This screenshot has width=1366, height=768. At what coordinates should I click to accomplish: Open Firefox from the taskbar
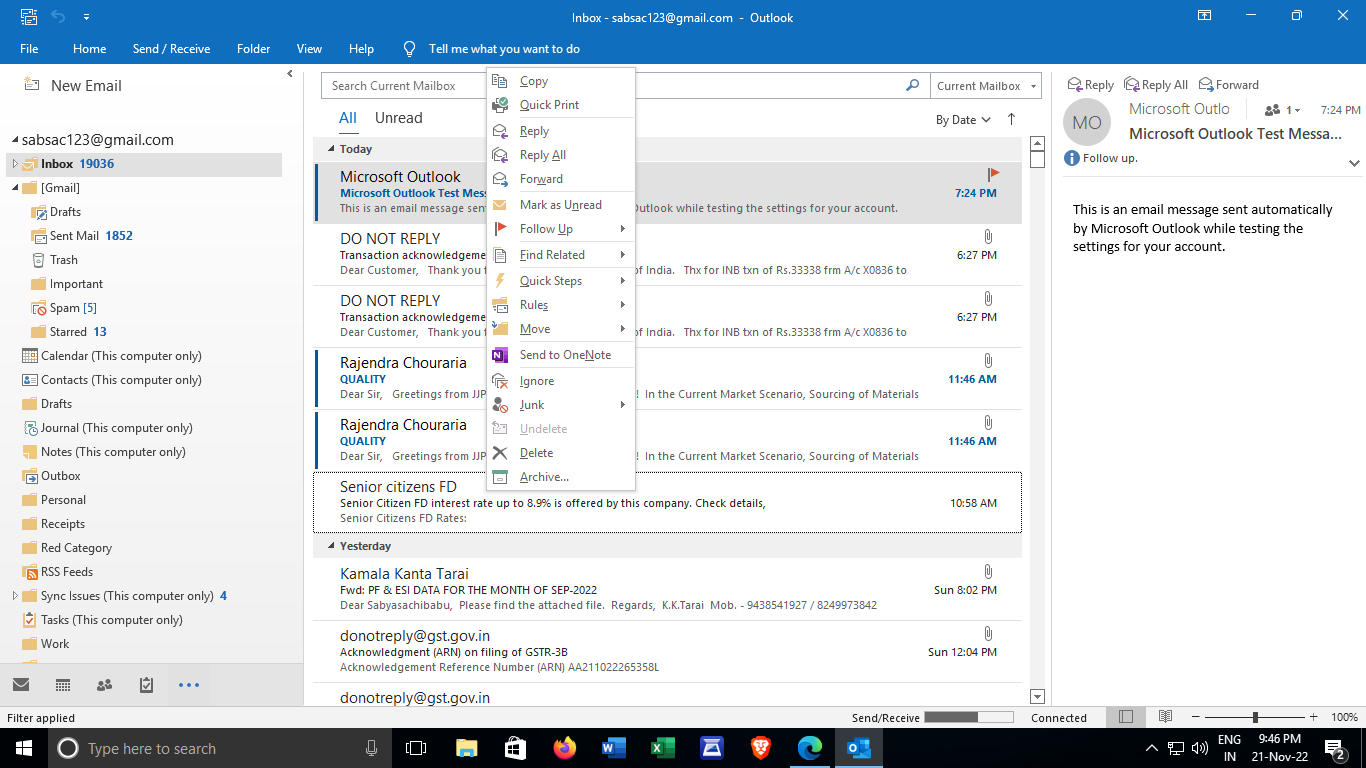565,748
